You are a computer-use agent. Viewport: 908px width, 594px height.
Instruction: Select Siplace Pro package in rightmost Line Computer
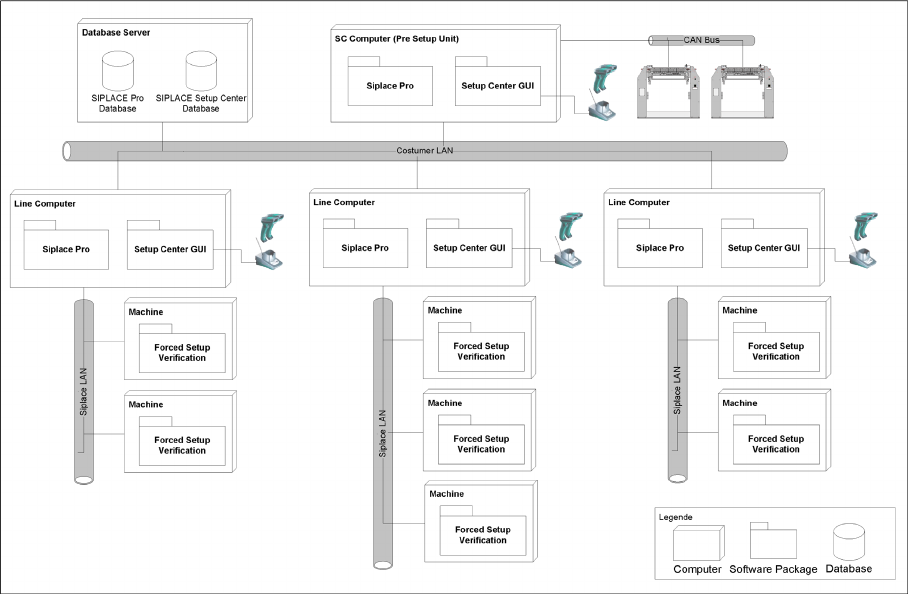[x=660, y=243]
